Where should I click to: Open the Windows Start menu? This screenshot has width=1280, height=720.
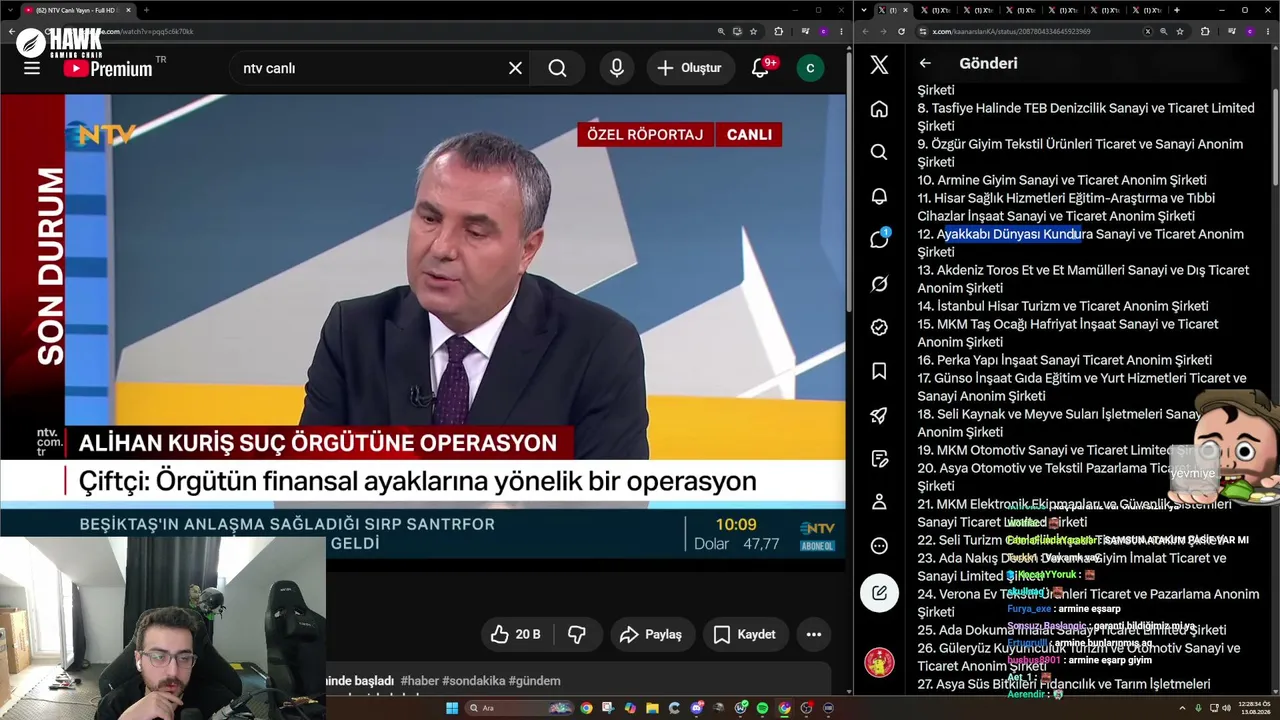452,708
